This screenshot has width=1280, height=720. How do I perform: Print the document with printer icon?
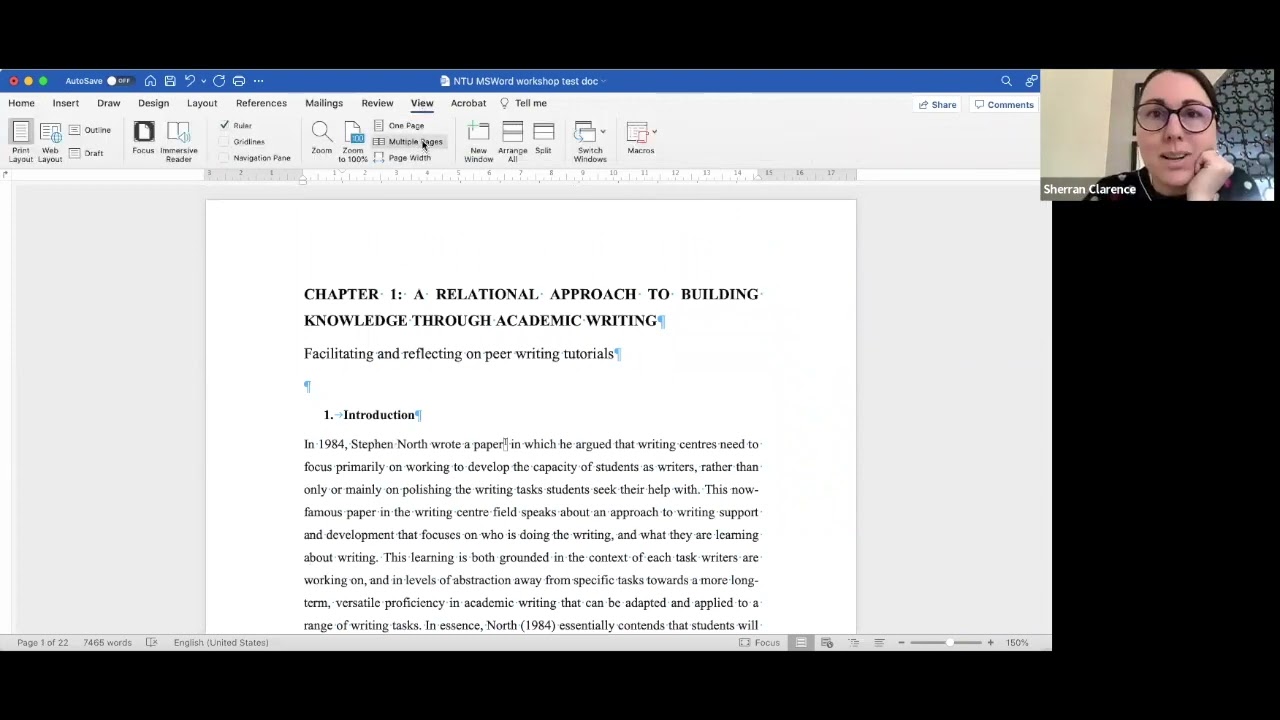click(239, 81)
